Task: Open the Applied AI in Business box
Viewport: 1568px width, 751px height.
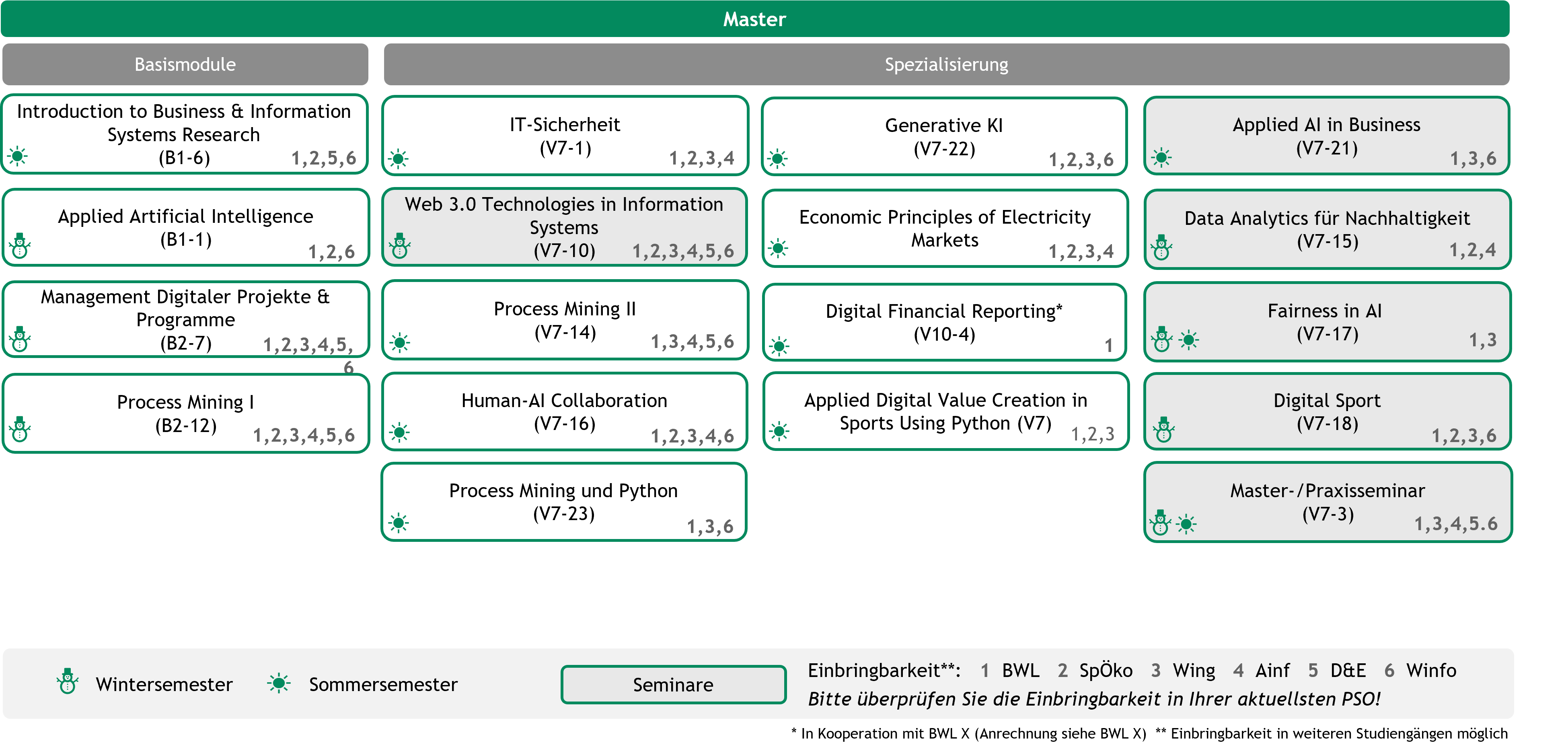Action: click(x=1326, y=136)
